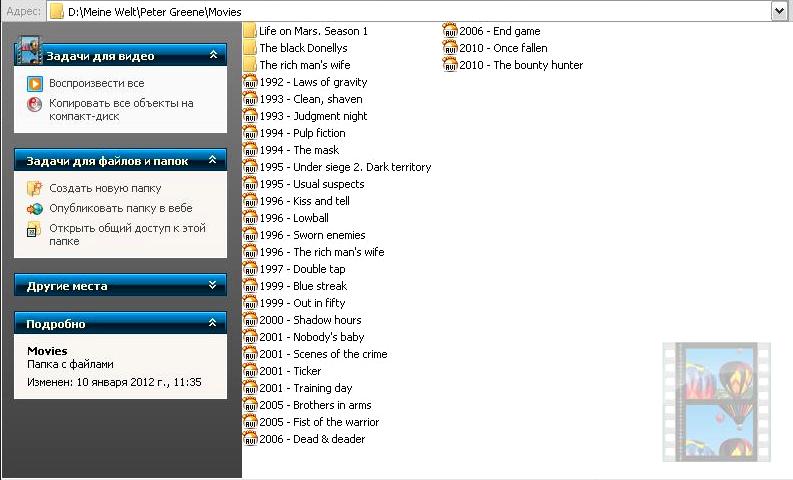Click the share folder access icon
The width and height of the screenshot is (793, 480).
click(34, 229)
